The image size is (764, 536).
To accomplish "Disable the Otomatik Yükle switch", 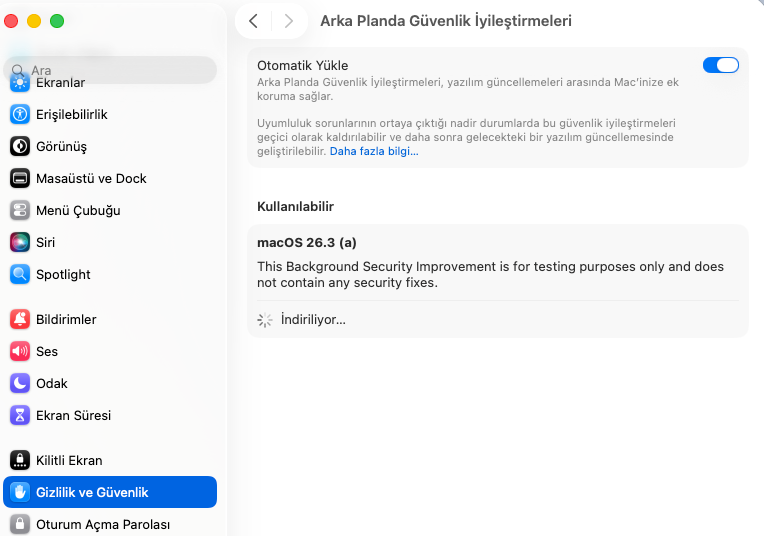I will (720, 65).
